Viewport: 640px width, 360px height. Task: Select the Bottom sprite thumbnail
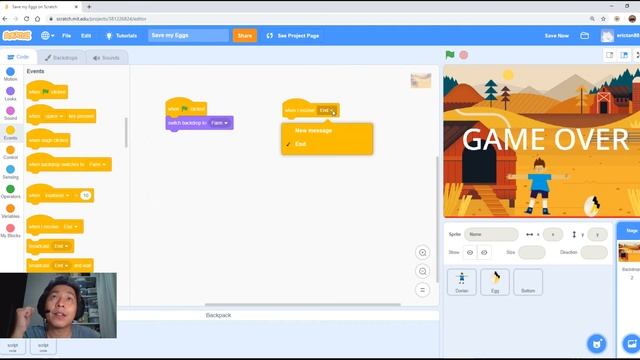528,282
